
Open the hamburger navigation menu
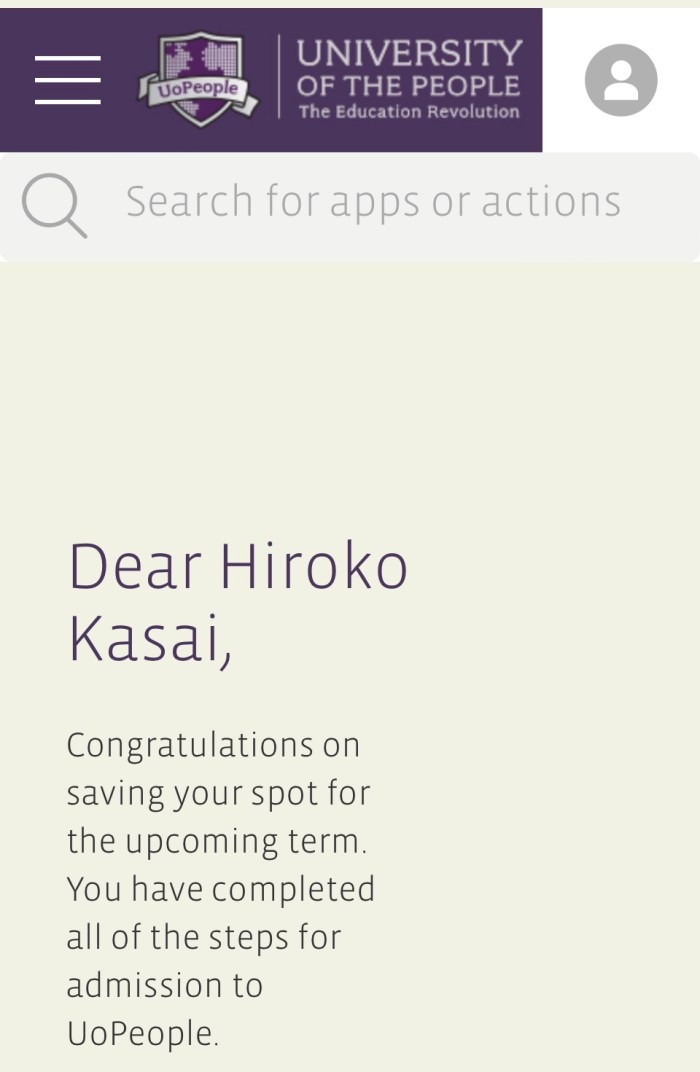pyautogui.click(x=67, y=80)
